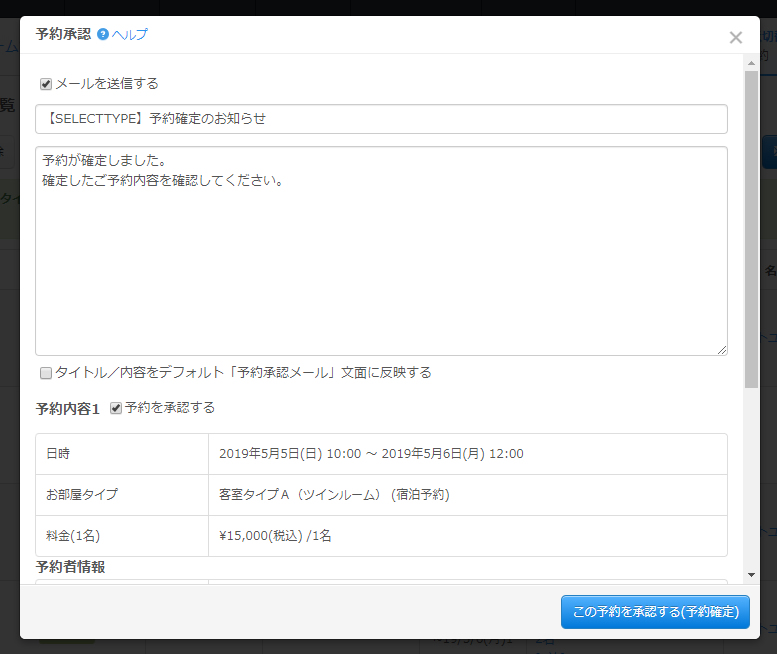Click inside the email body text area
This screenshot has height=654, width=777.
pos(380,250)
